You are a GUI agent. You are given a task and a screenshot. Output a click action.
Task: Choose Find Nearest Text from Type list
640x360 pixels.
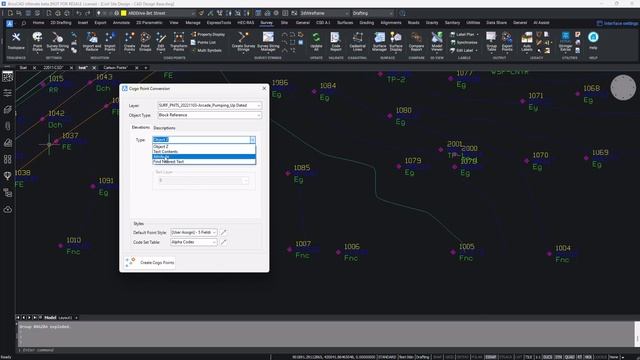(204, 162)
